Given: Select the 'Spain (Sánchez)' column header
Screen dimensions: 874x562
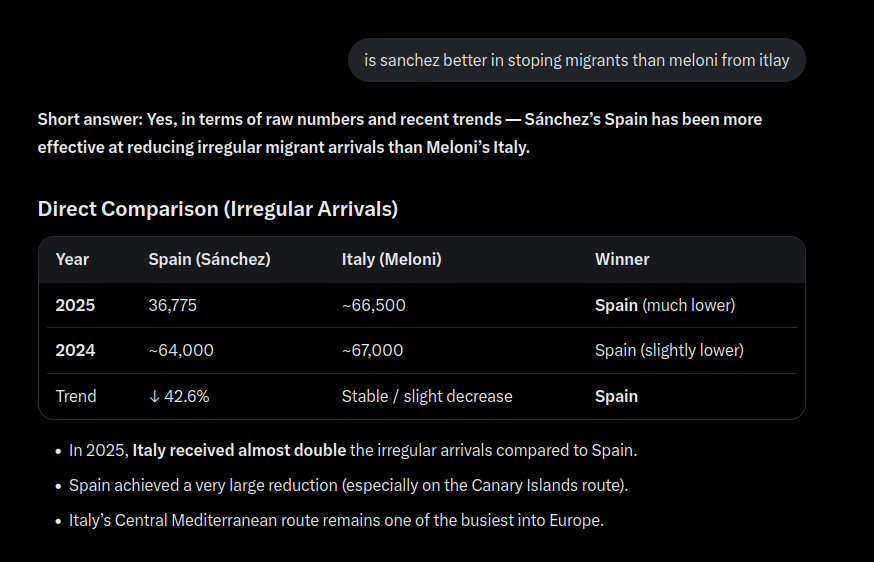Looking at the screenshot, I should pos(210,259).
